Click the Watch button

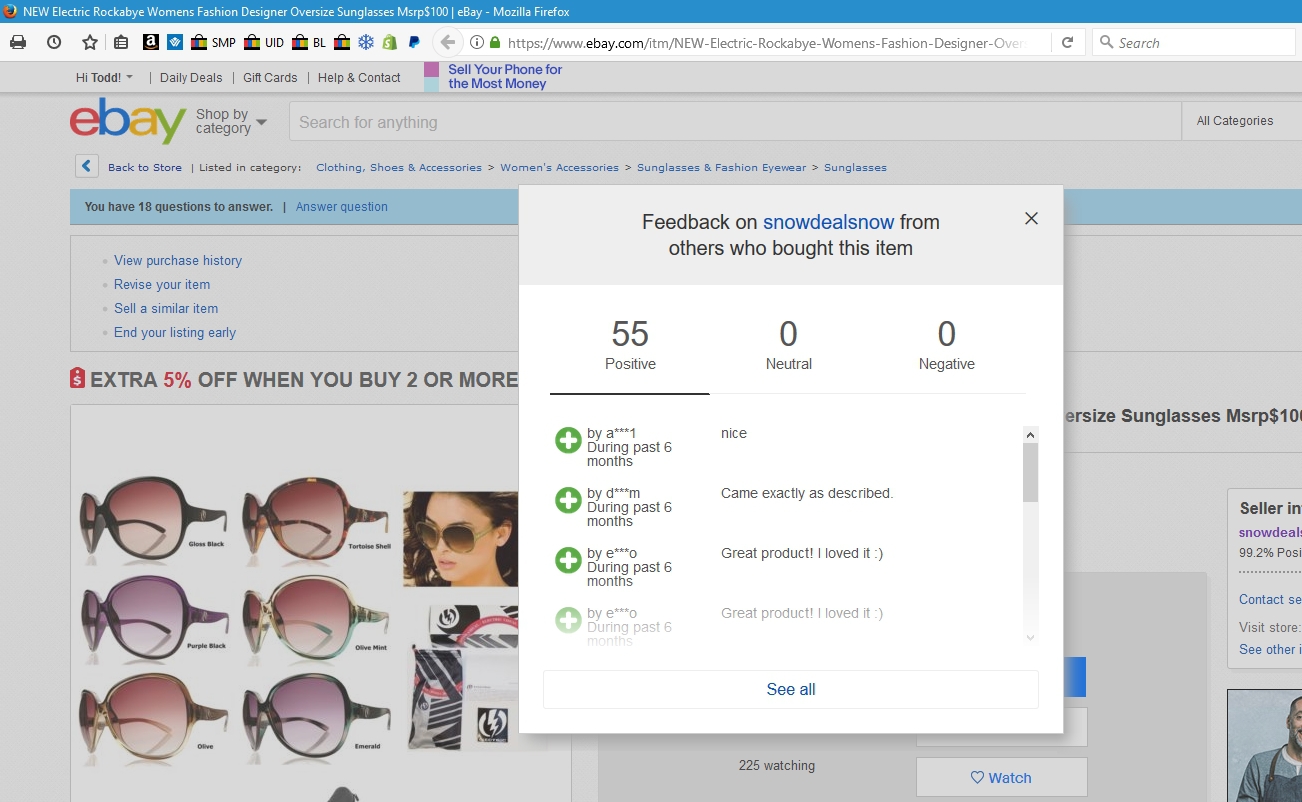[x=1001, y=778]
